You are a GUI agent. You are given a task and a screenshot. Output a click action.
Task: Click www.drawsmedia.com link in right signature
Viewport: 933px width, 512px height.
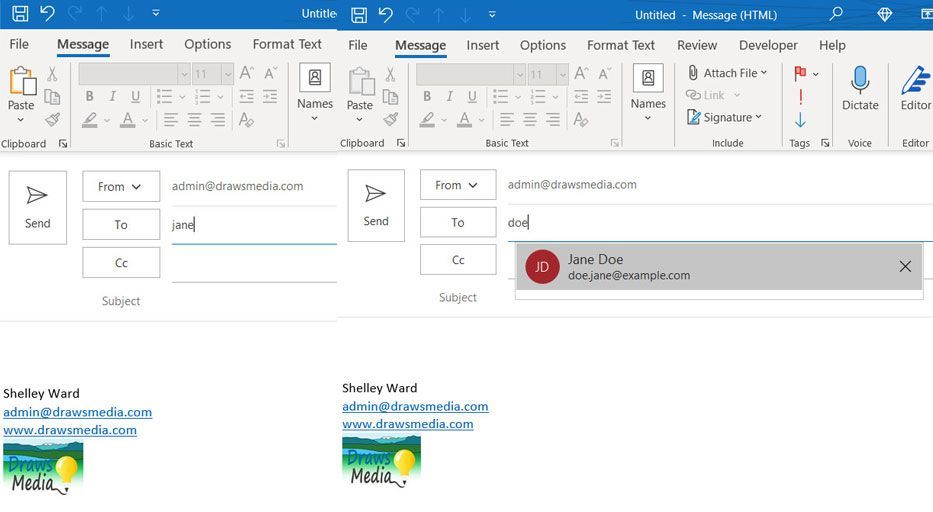point(408,424)
